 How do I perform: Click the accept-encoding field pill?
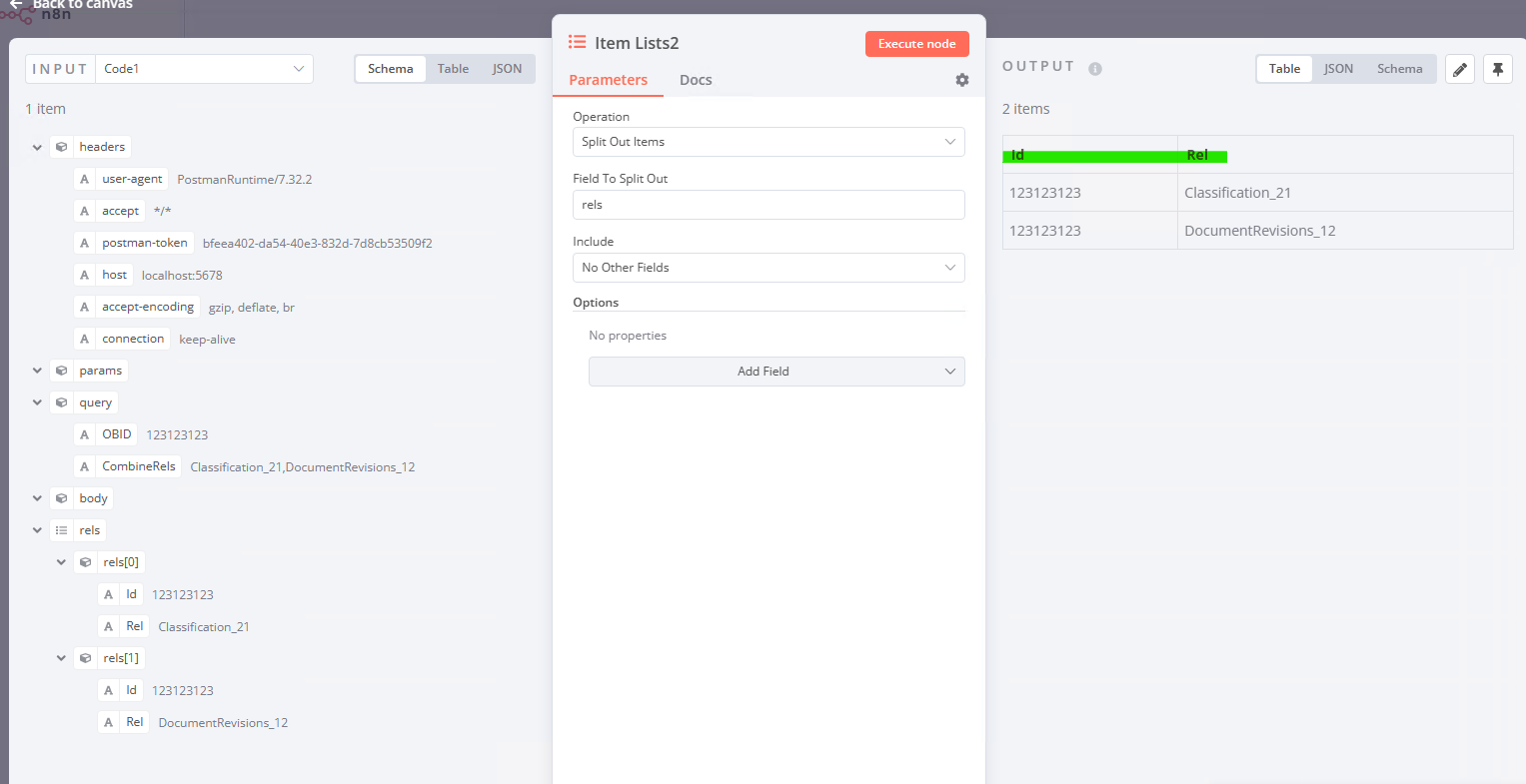tap(137, 307)
